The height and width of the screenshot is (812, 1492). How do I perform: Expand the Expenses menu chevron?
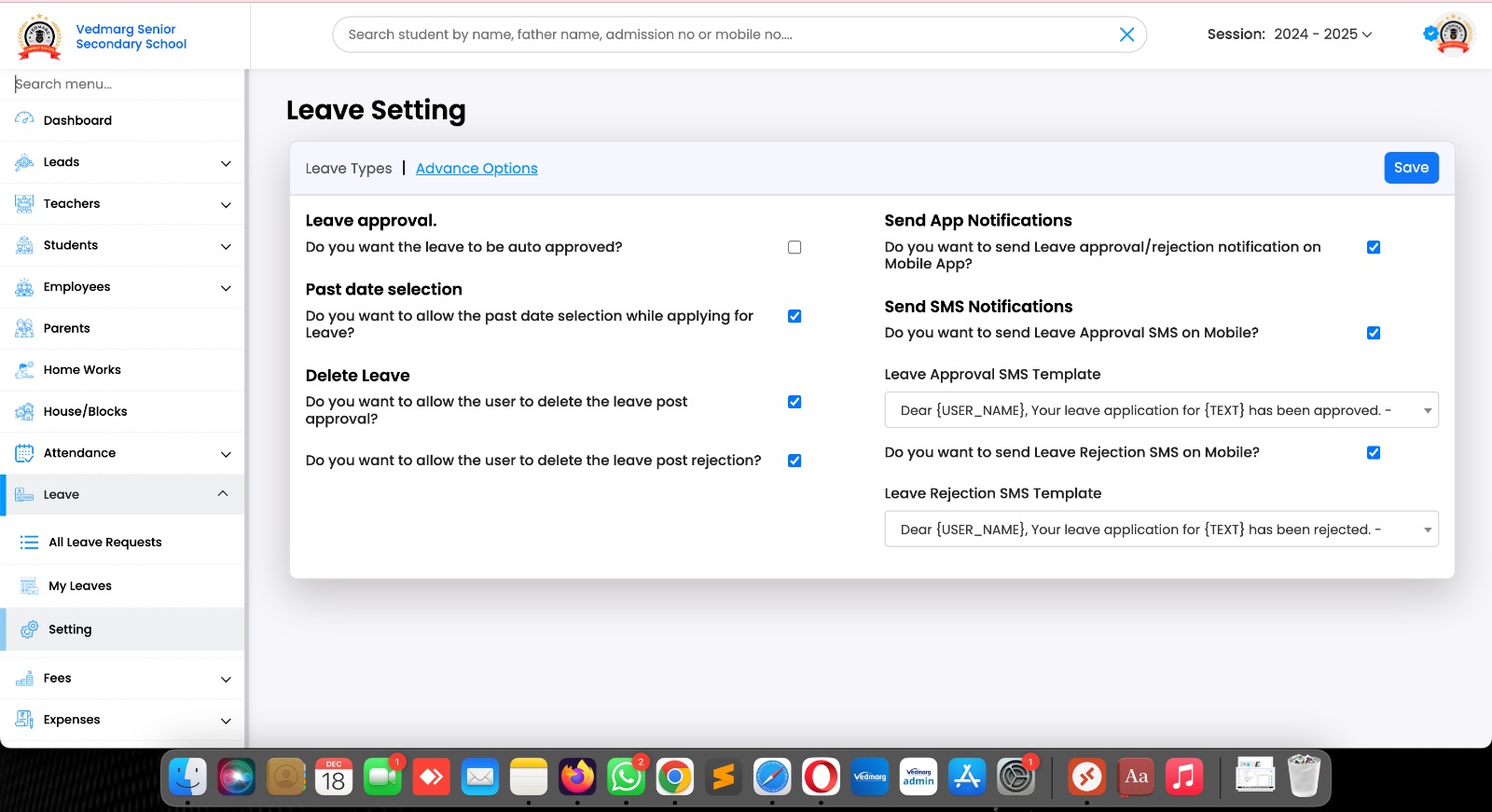coord(226,721)
